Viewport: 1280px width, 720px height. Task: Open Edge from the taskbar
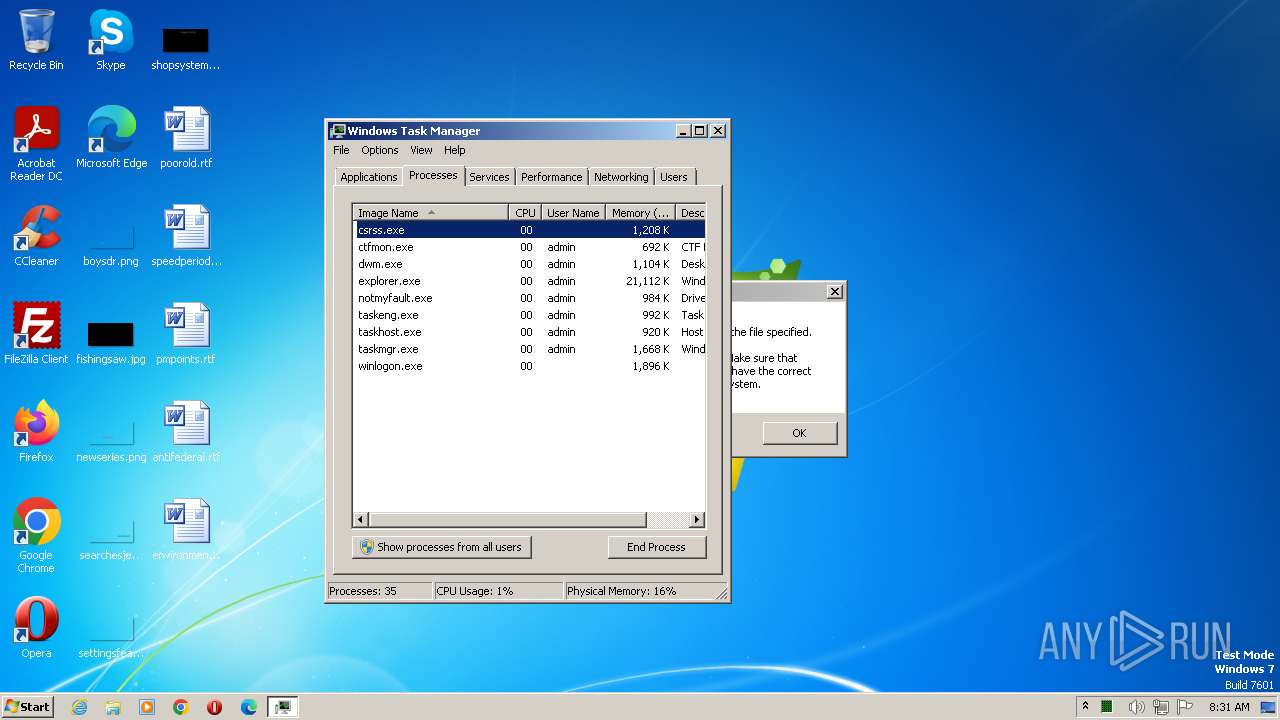(x=249, y=707)
